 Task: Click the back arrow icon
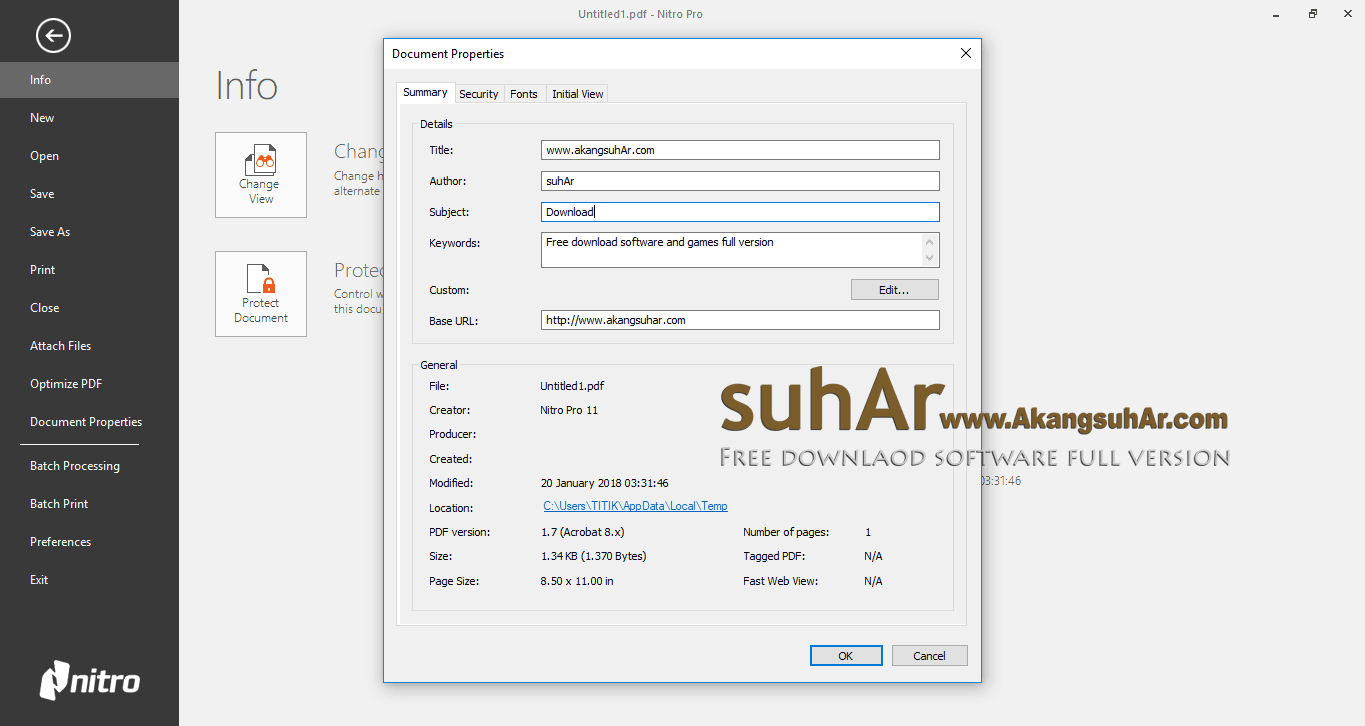[x=53, y=36]
